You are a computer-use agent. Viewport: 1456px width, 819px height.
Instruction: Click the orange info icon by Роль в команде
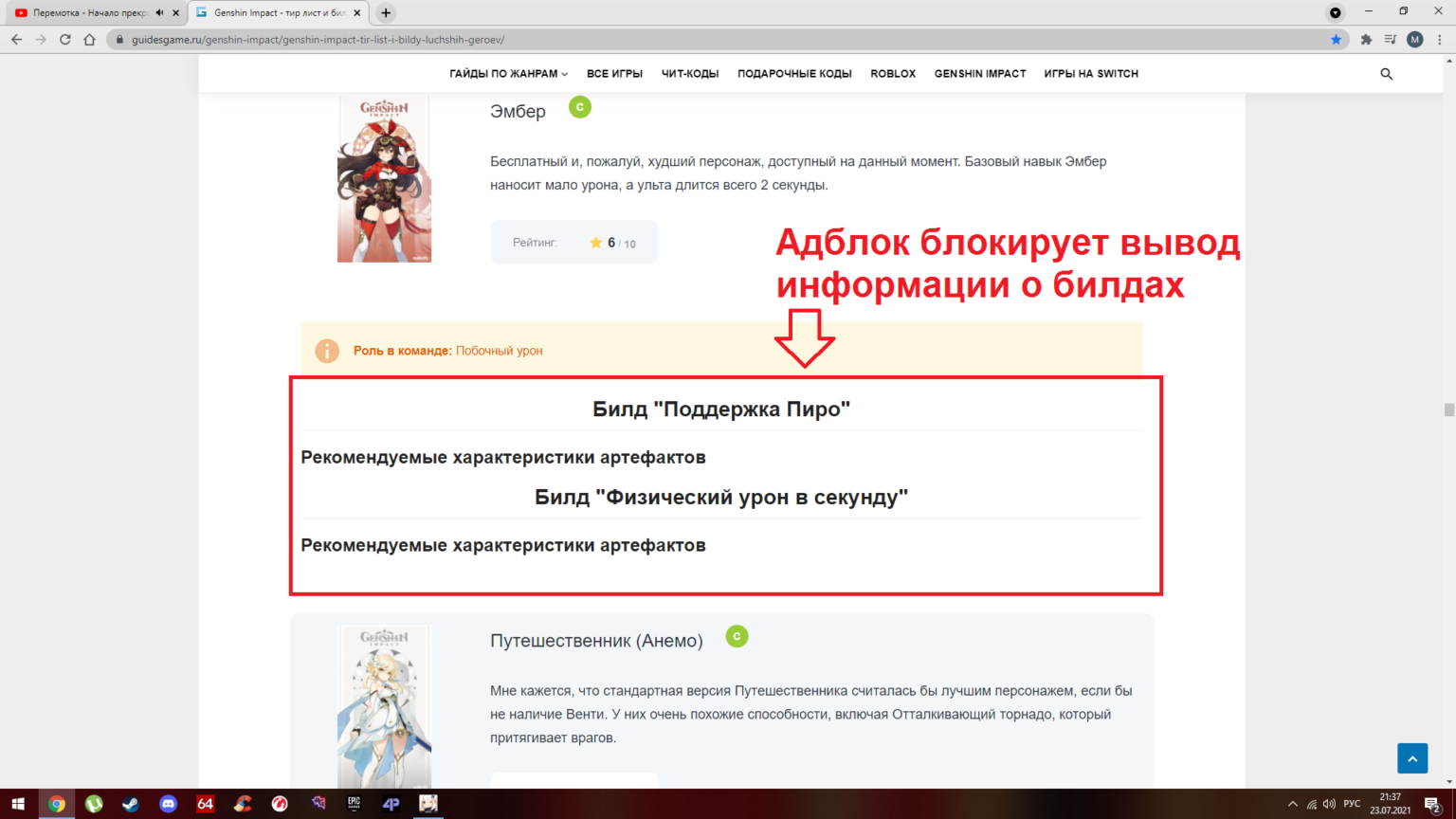coord(327,351)
